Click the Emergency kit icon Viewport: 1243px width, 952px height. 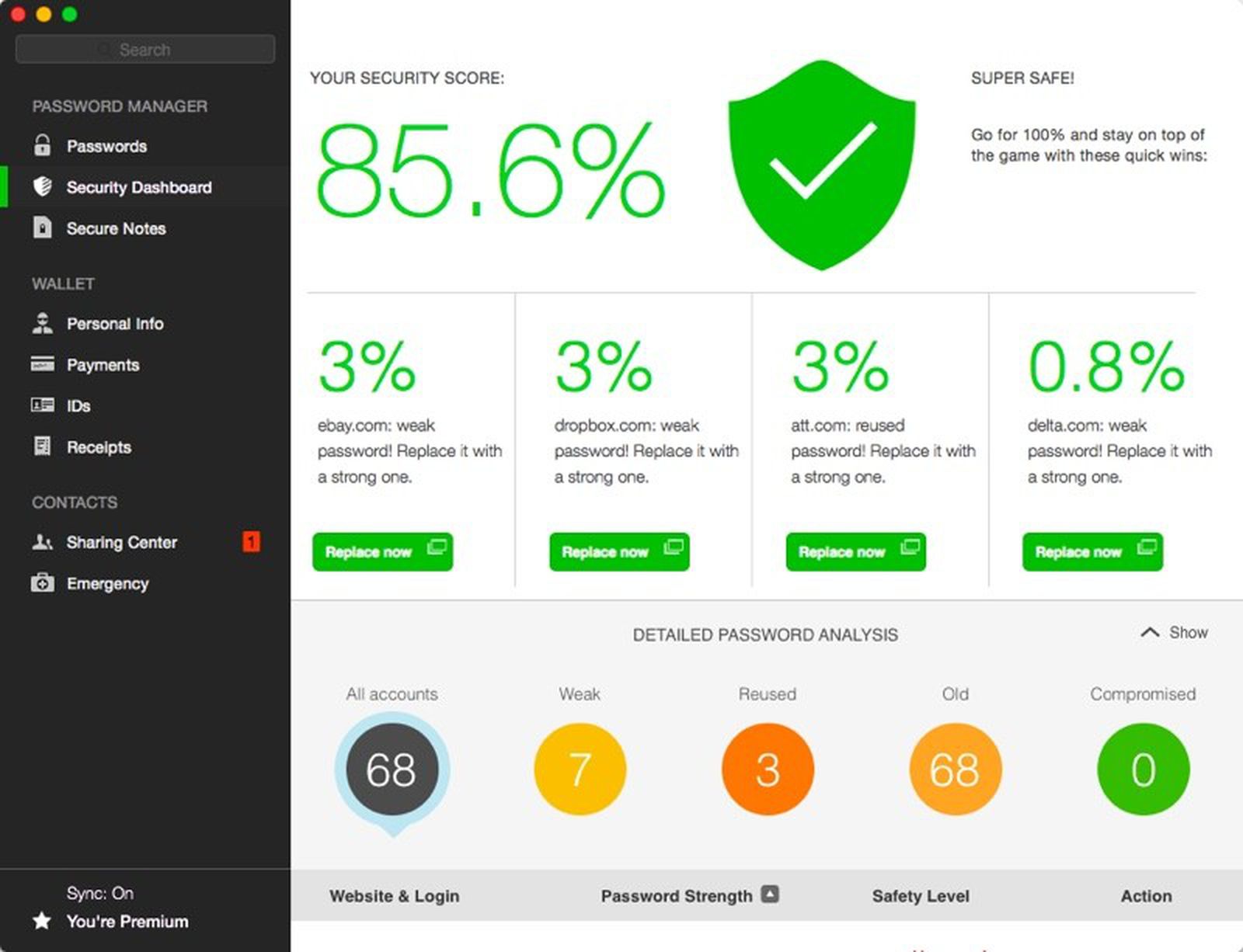(40, 583)
